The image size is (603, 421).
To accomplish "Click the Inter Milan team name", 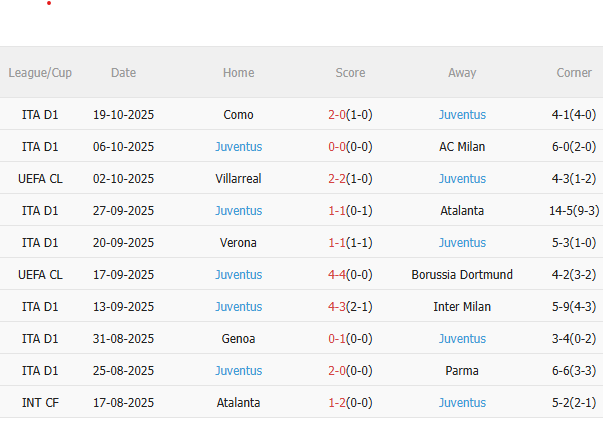I will click(462, 307).
